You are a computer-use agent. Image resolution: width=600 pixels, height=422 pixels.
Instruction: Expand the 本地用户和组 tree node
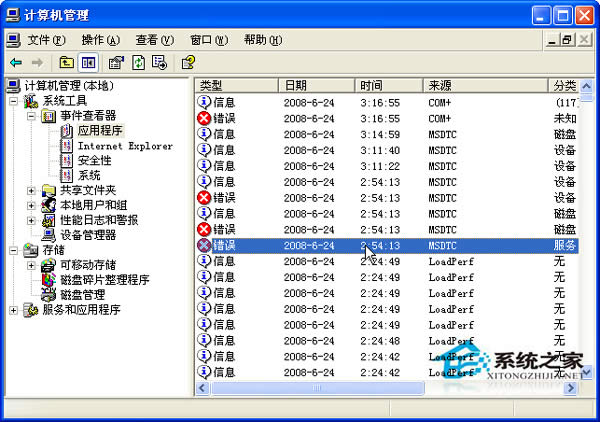(x=32, y=205)
